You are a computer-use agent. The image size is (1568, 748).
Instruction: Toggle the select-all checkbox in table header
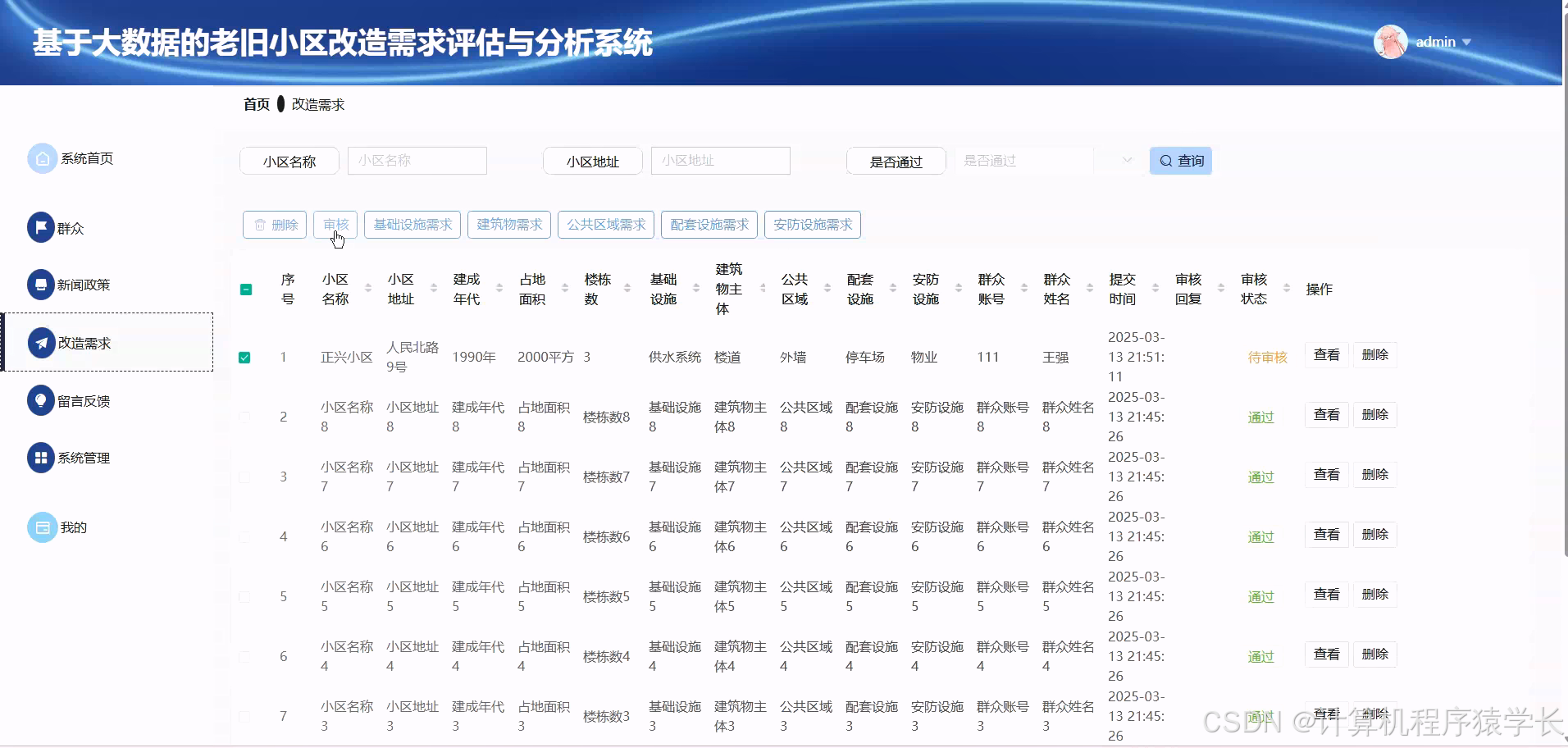pos(245,290)
